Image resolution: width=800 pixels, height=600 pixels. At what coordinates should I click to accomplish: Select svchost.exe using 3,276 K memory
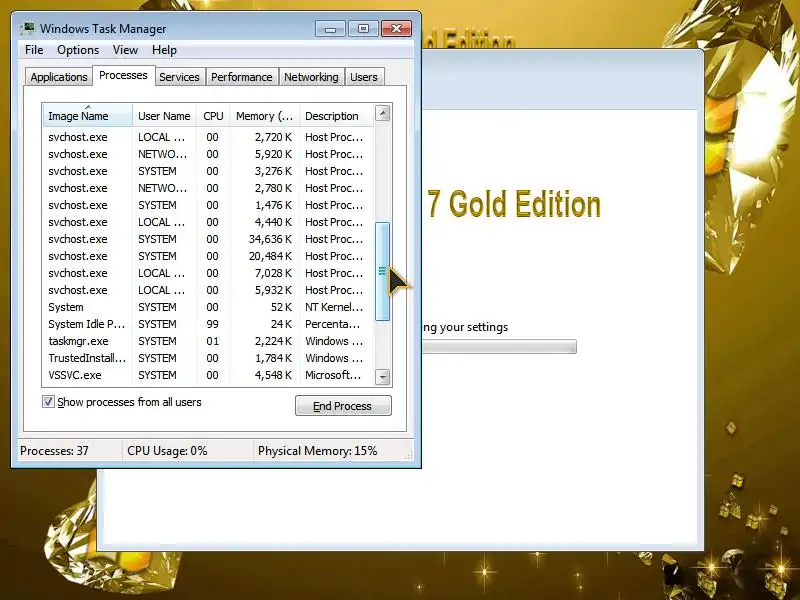[x=209, y=171]
